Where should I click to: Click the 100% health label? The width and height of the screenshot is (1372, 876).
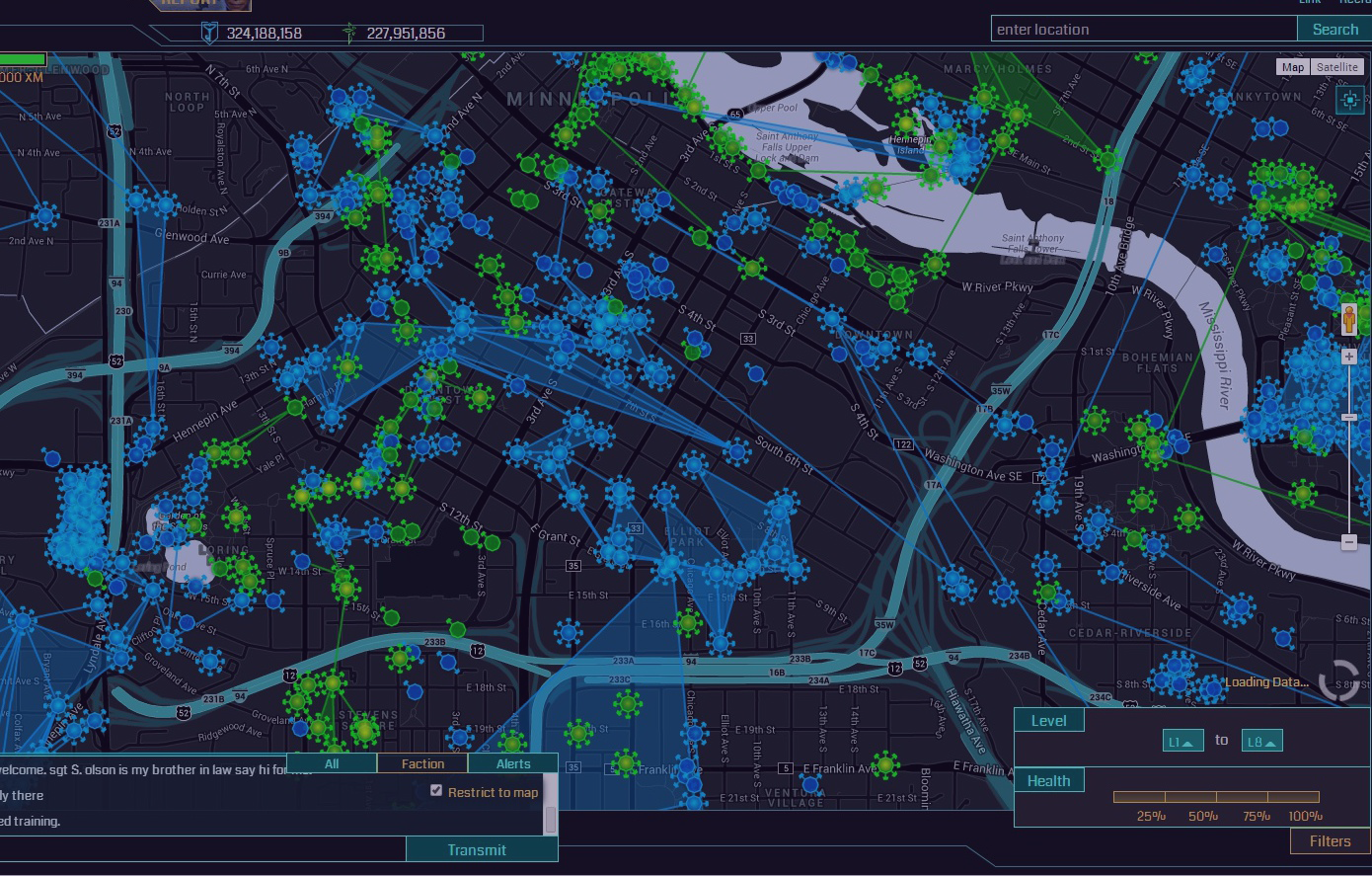pos(1305,816)
